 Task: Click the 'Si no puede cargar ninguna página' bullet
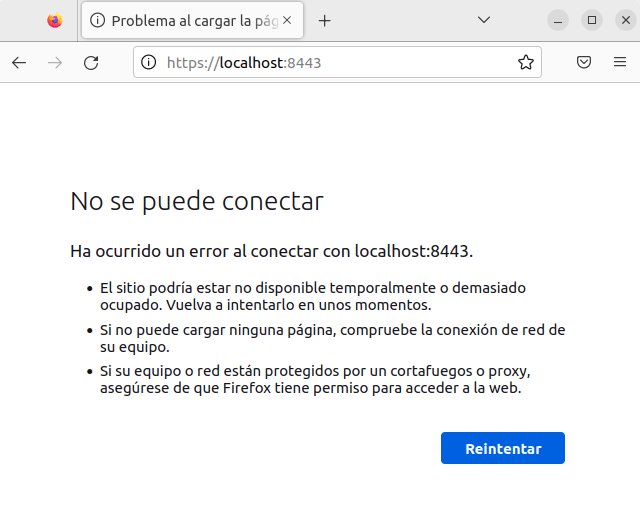pos(333,338)
